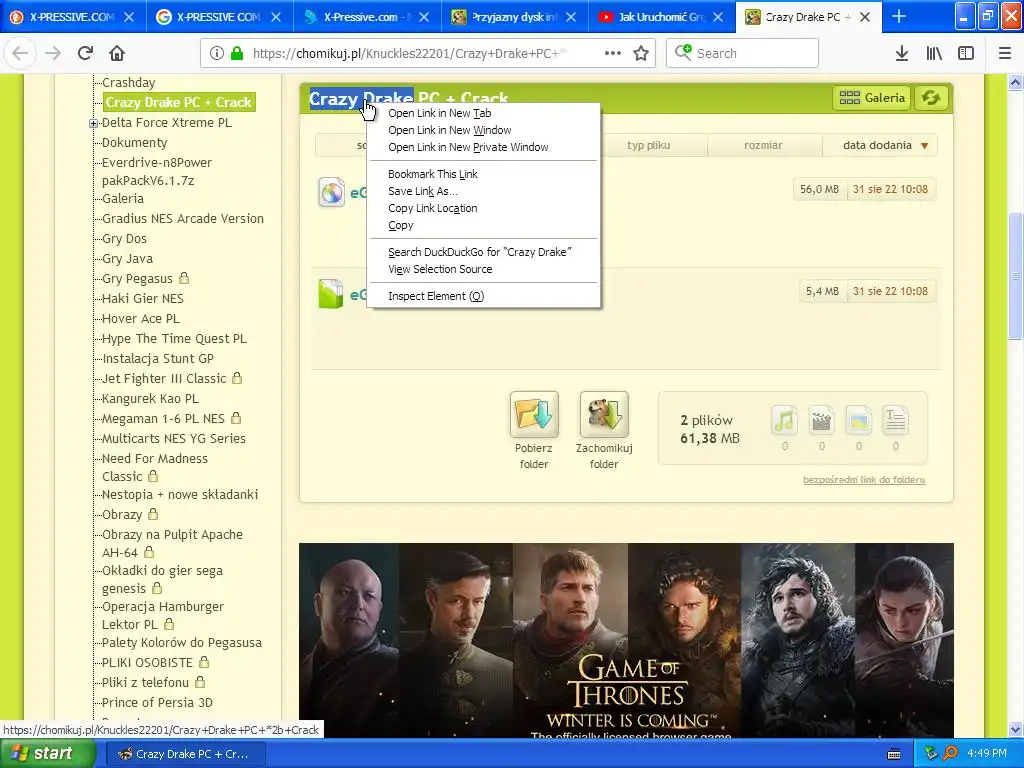Click the taskbar search magnifier tray icon
This screenshot has width=1024, height=768.
[x=950, y=754]
